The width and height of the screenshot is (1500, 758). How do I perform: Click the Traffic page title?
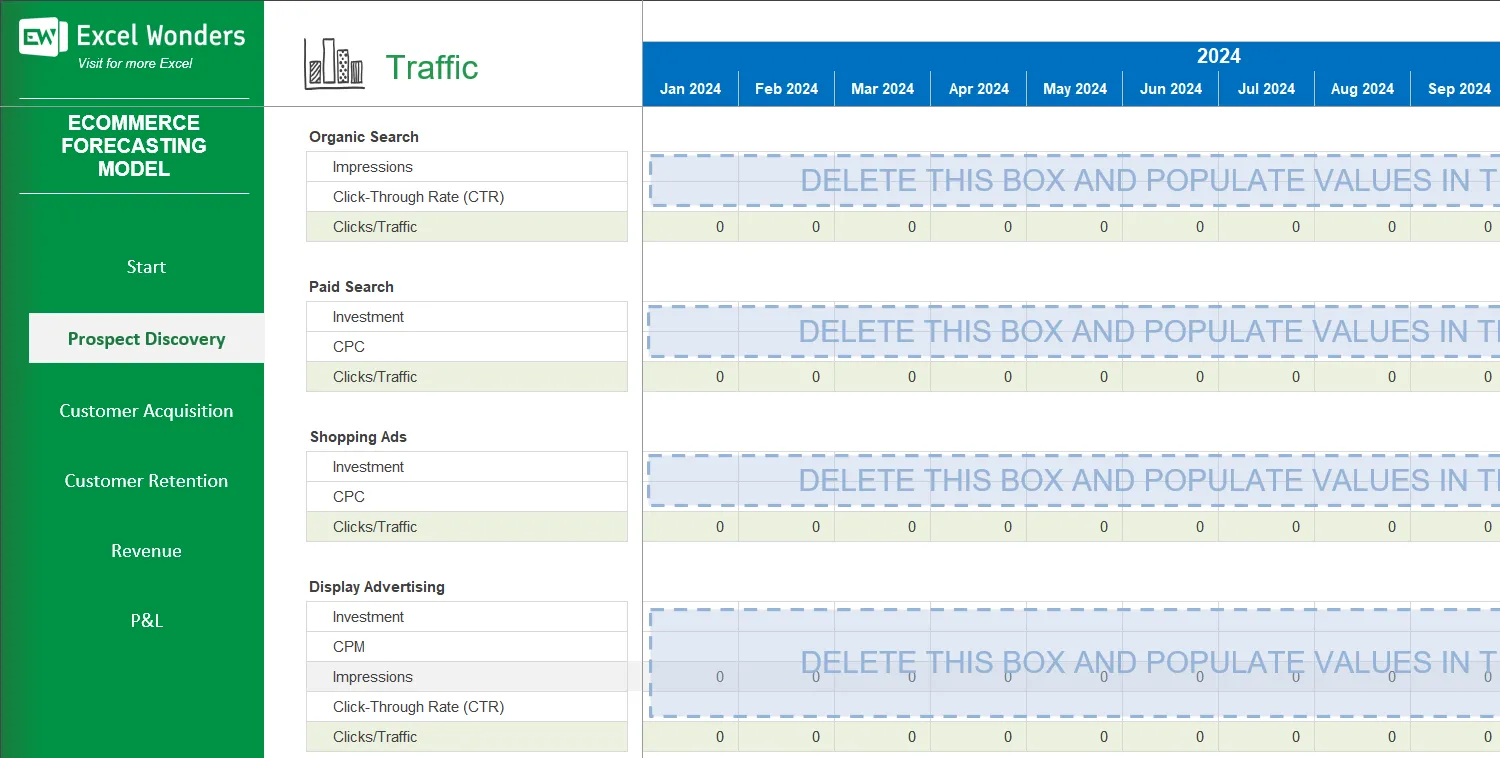click(x=432, y=67)
